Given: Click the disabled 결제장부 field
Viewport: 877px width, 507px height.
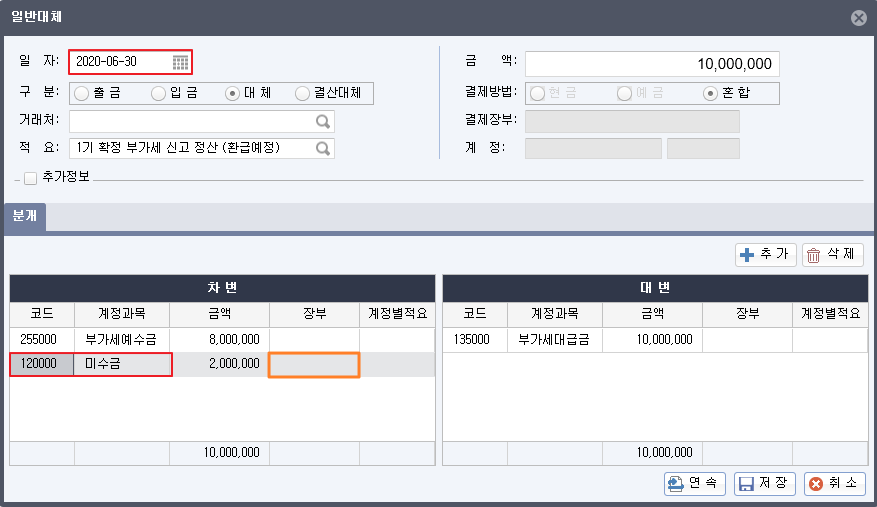Looking at the screenshot, I should point(632,121).
